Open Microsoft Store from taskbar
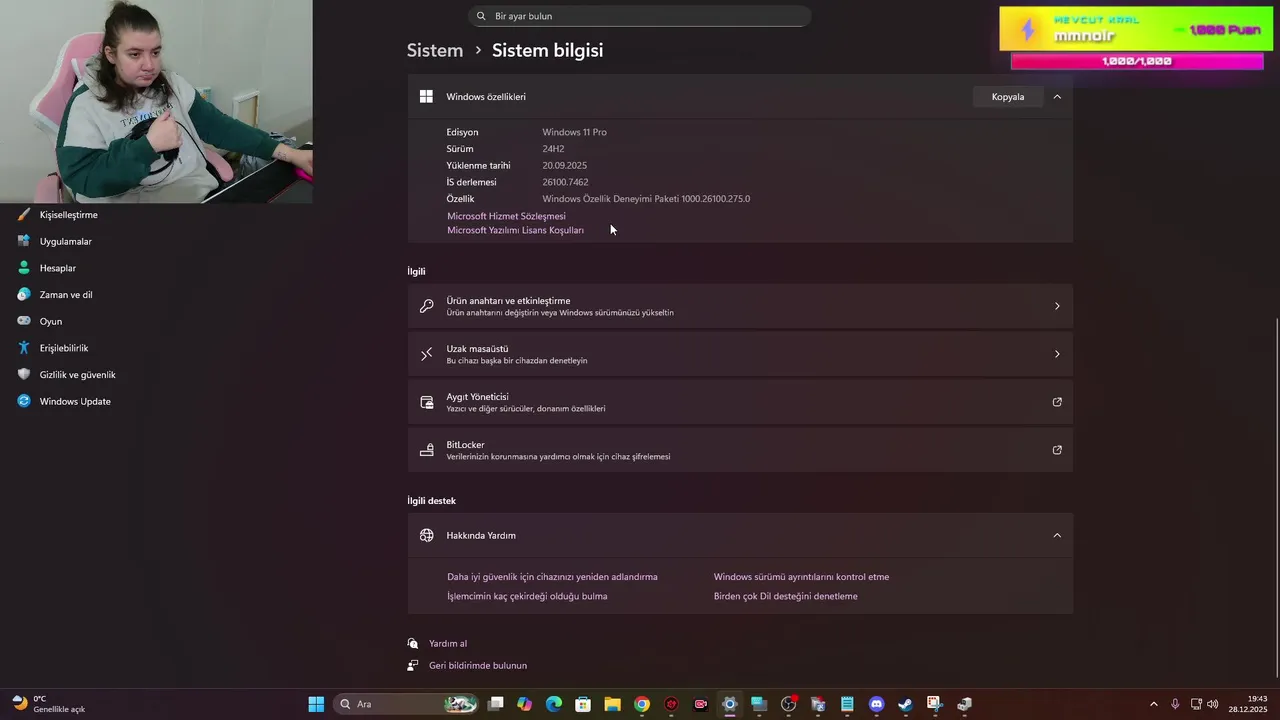 point(583,704)
